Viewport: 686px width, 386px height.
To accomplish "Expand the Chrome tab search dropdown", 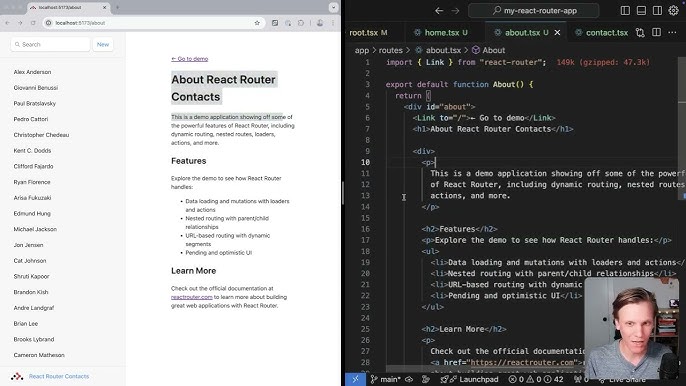I will click(333, 7).
